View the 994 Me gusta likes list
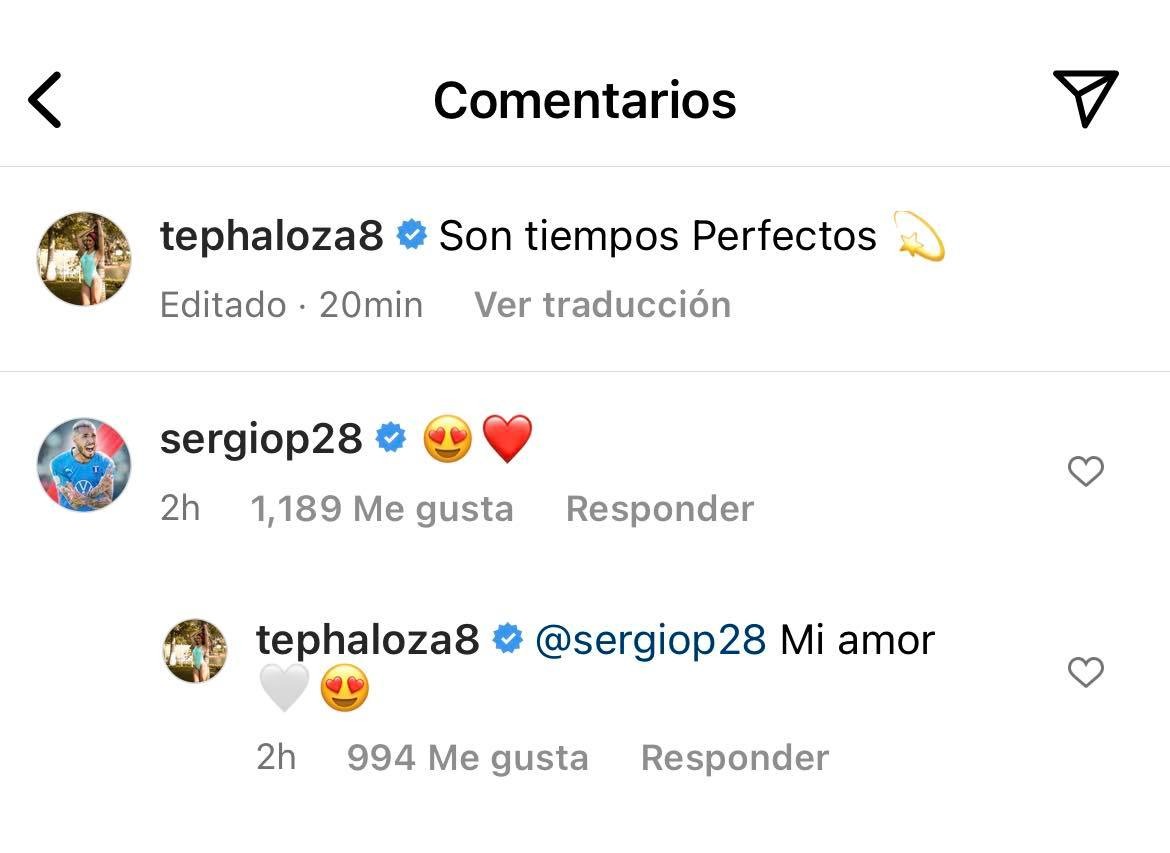Image resolution: width=1170 pixels, height=853 pixels. coord(467,758)
